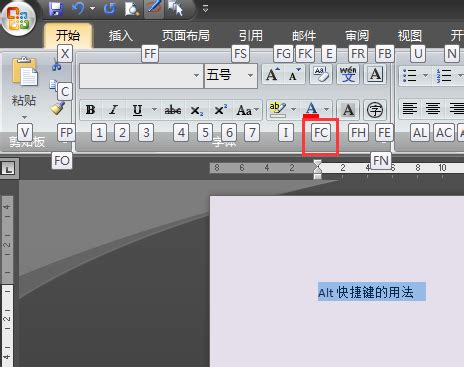
Task: Toggle character shading with the gray A
Action: (348, 110)
